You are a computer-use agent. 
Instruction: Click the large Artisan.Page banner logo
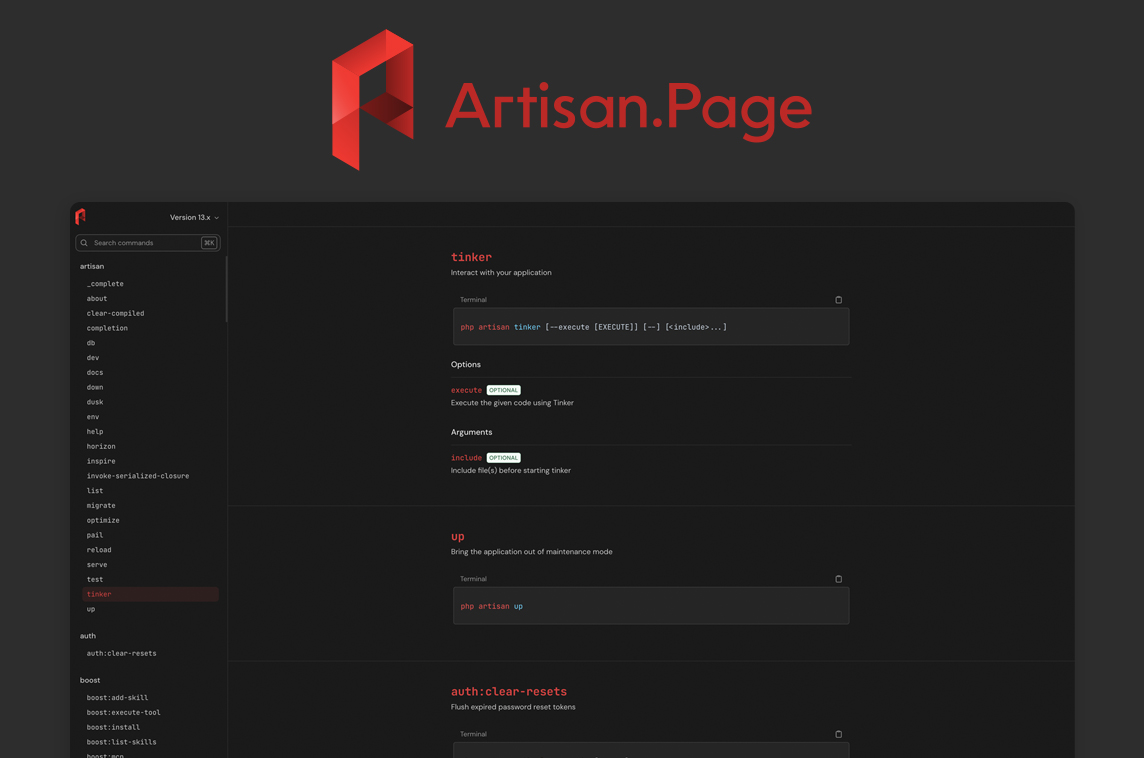(x=571, y=100)
